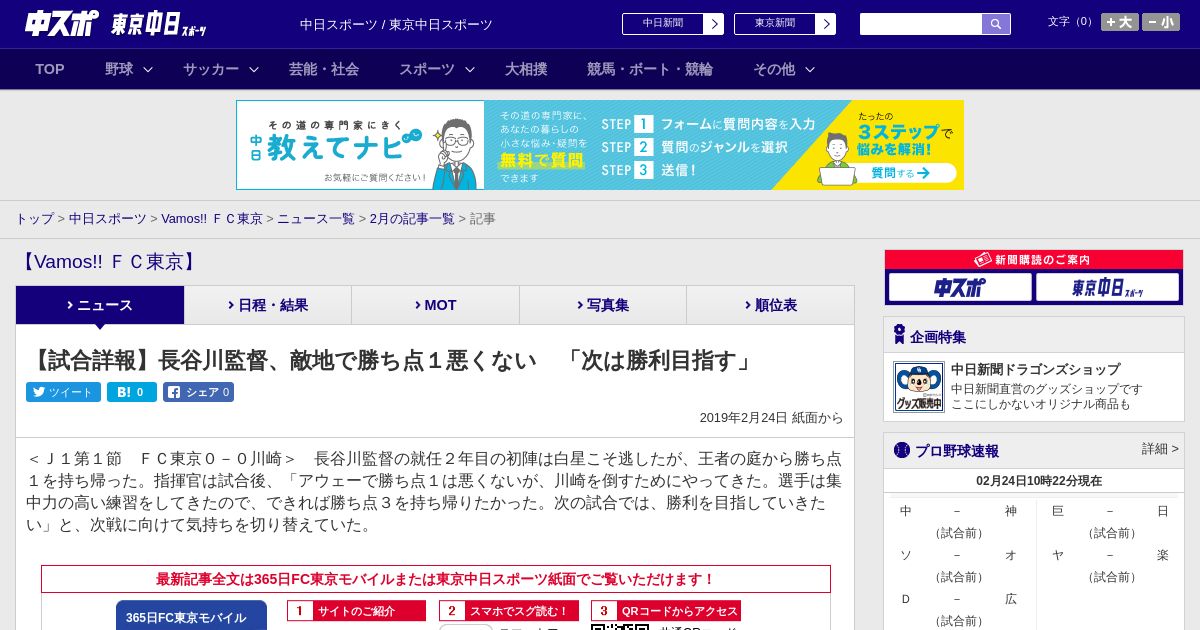Expand the スポーツ navigation menu
Screen dimensions: 1200x630
click(437, 69)
